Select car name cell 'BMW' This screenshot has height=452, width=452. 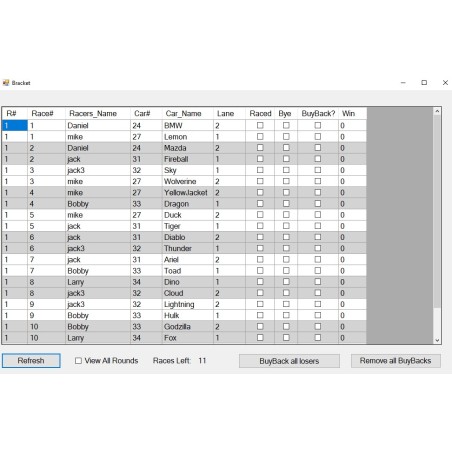click(x=188, y=125)
